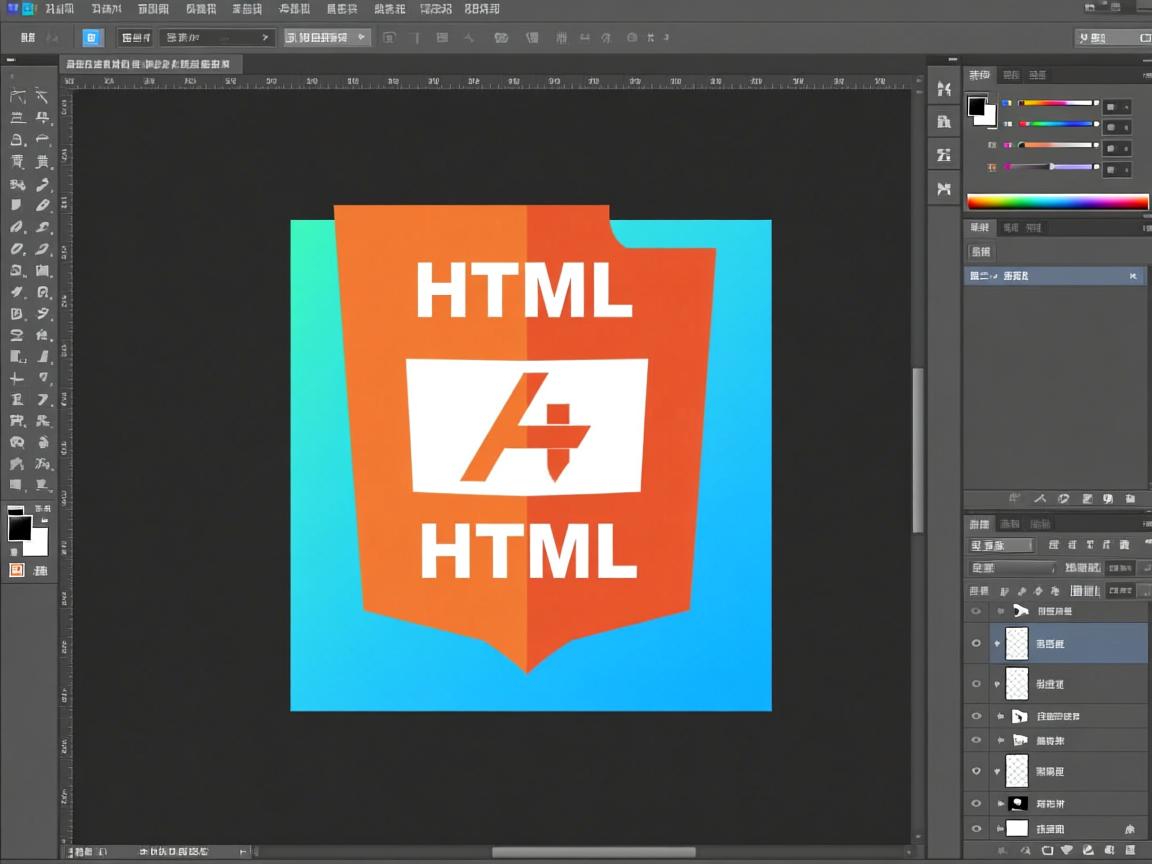Image resolution: width=1152 pixels, height=864 pixels.
Task: Switch to the Channels tab beside Layers
Action: tap(1011, 523)
